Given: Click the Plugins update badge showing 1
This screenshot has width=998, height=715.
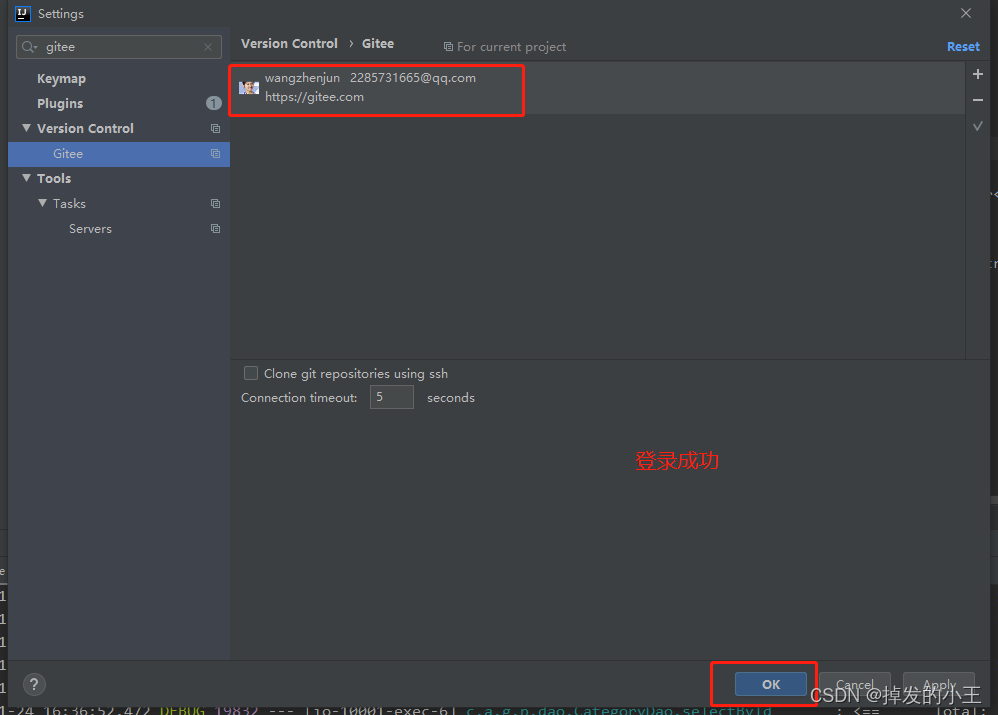Looking at the screenshot, I should (x=213, y=103).
